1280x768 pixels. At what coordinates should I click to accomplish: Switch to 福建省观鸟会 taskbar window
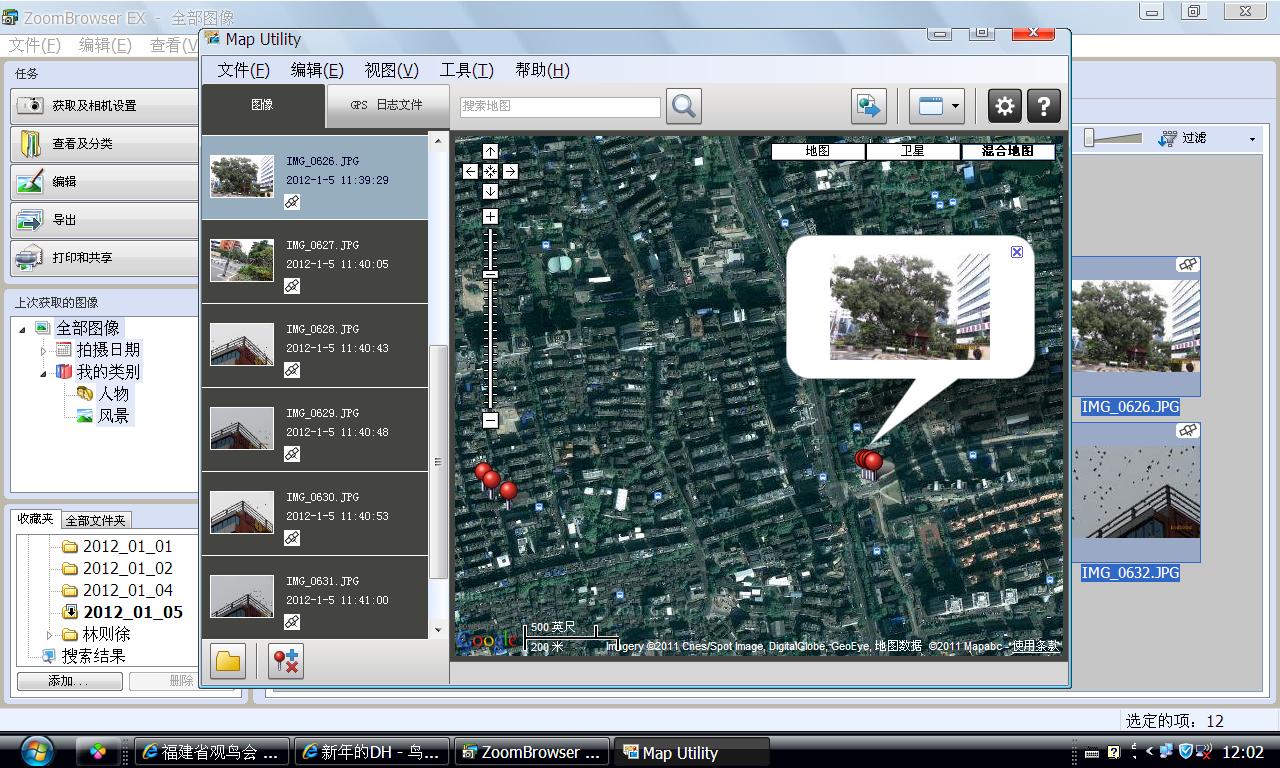click(212, 752)
